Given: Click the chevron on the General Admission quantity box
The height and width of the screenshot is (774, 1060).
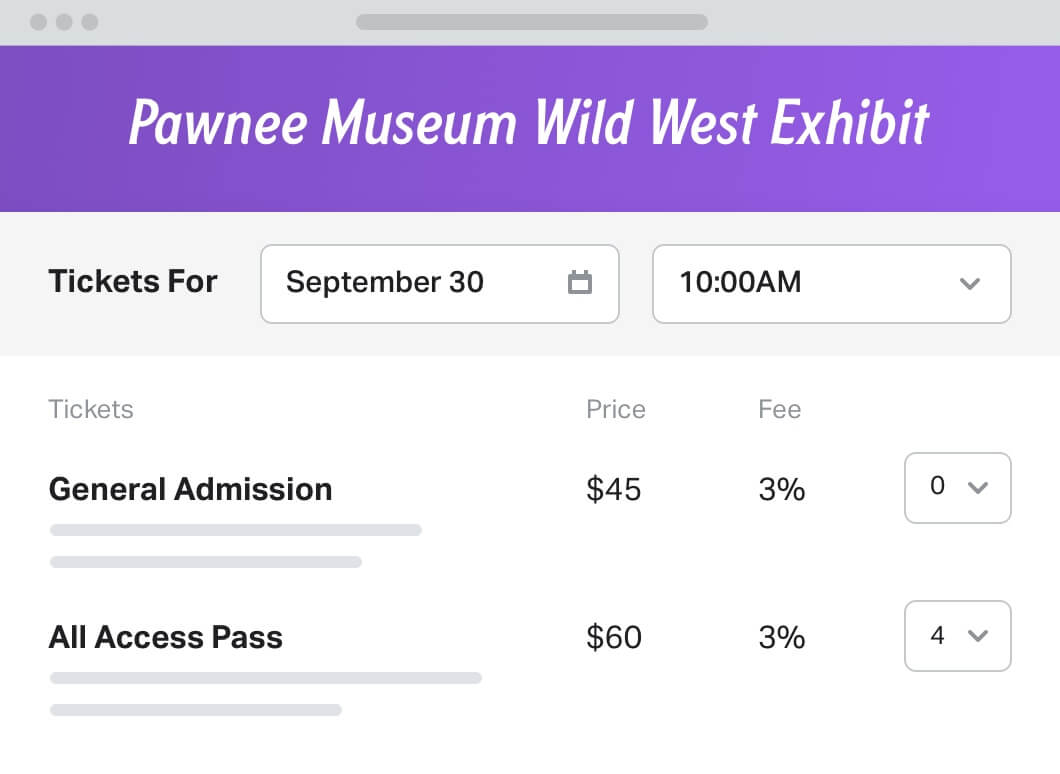Looking at the screenshot, I should click(977, 489).
